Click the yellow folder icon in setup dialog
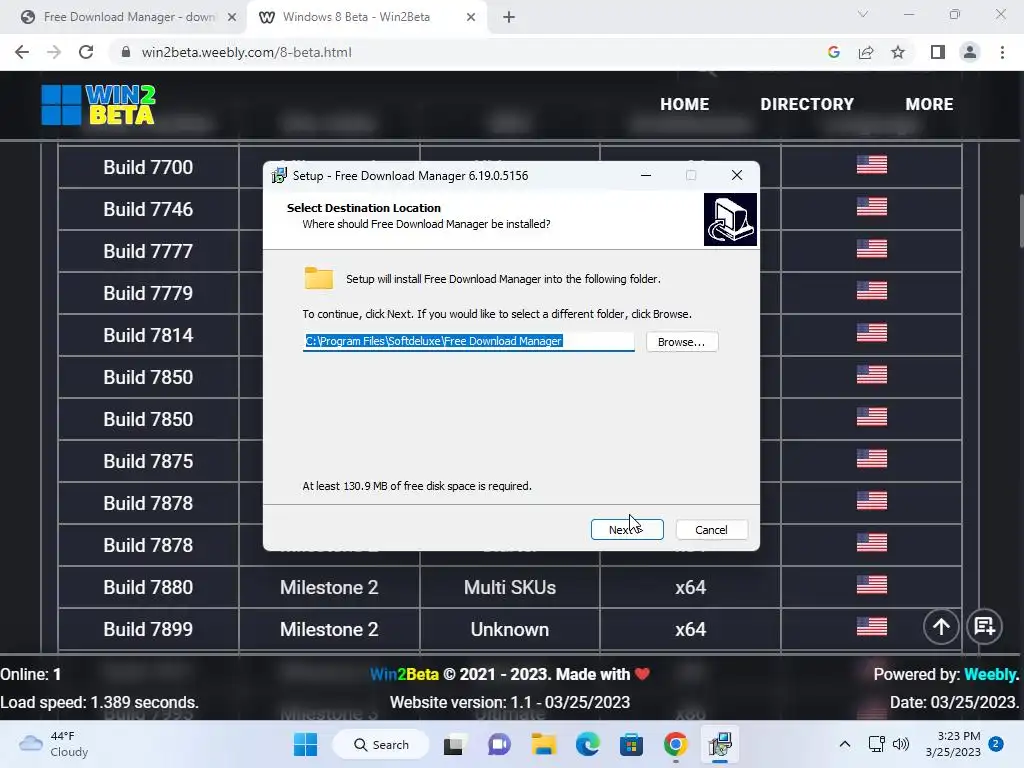 (x=319, y=278)
